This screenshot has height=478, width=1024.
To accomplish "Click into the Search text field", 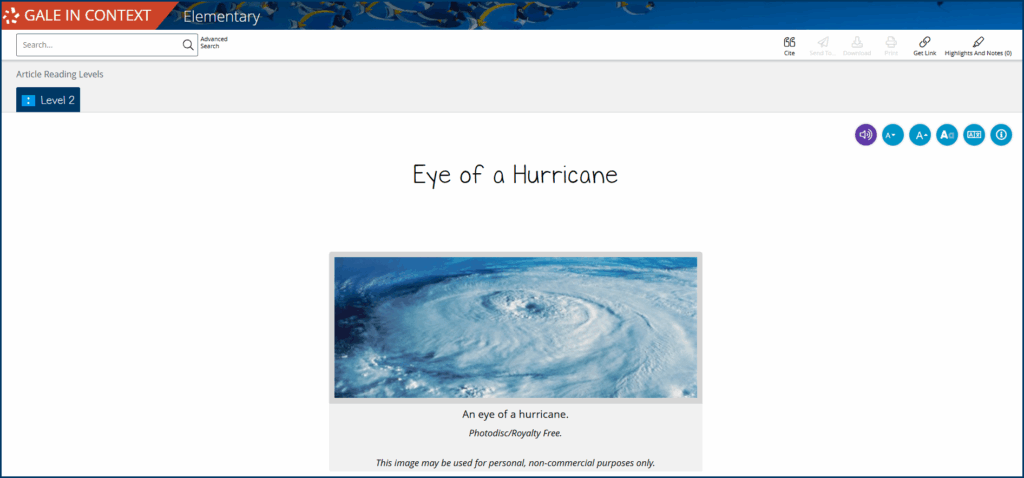I will click(x=98, y=45).
